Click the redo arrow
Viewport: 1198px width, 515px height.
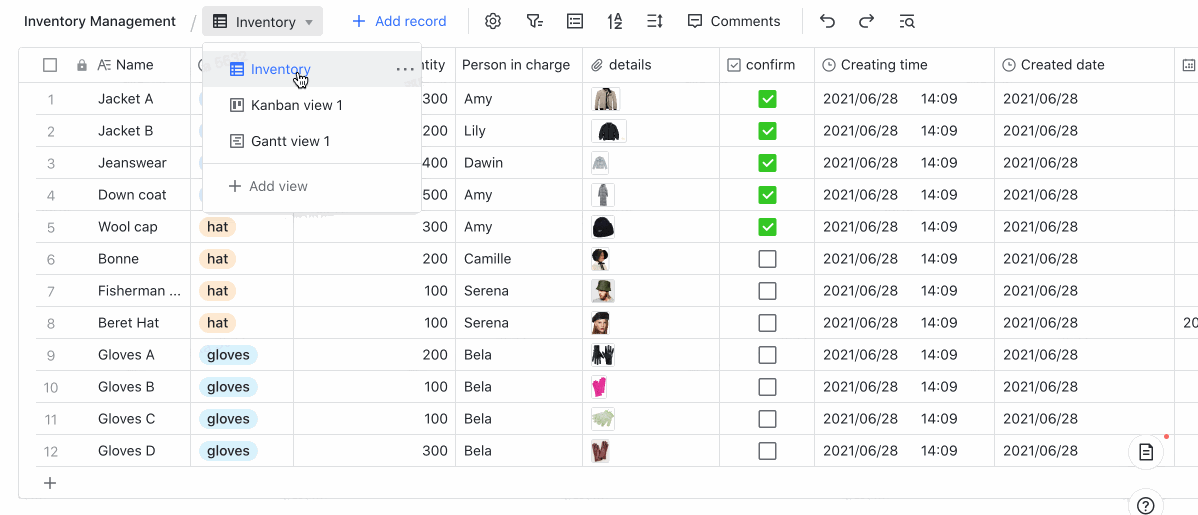click(867, 21)
